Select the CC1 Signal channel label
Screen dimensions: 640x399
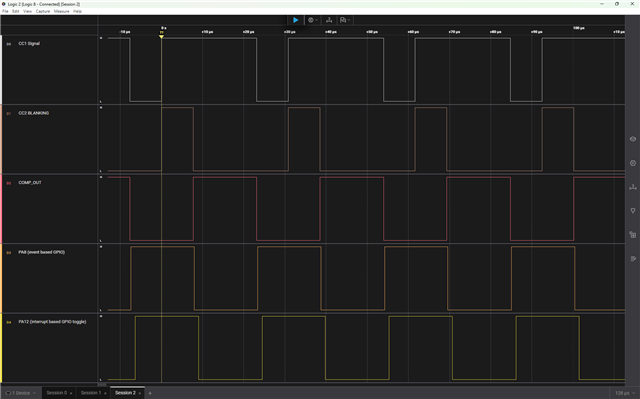(29, 44)
